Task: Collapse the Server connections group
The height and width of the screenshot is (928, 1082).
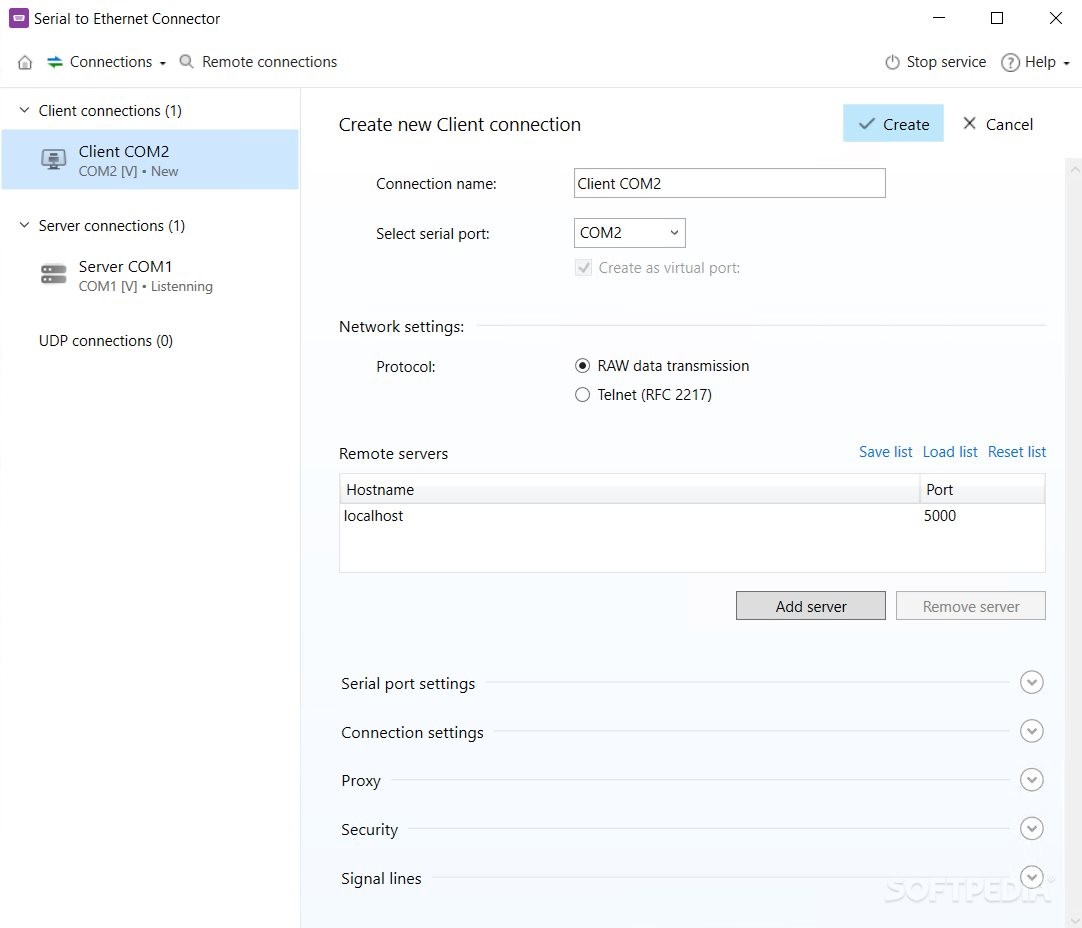Action: [x=24, y=225]
